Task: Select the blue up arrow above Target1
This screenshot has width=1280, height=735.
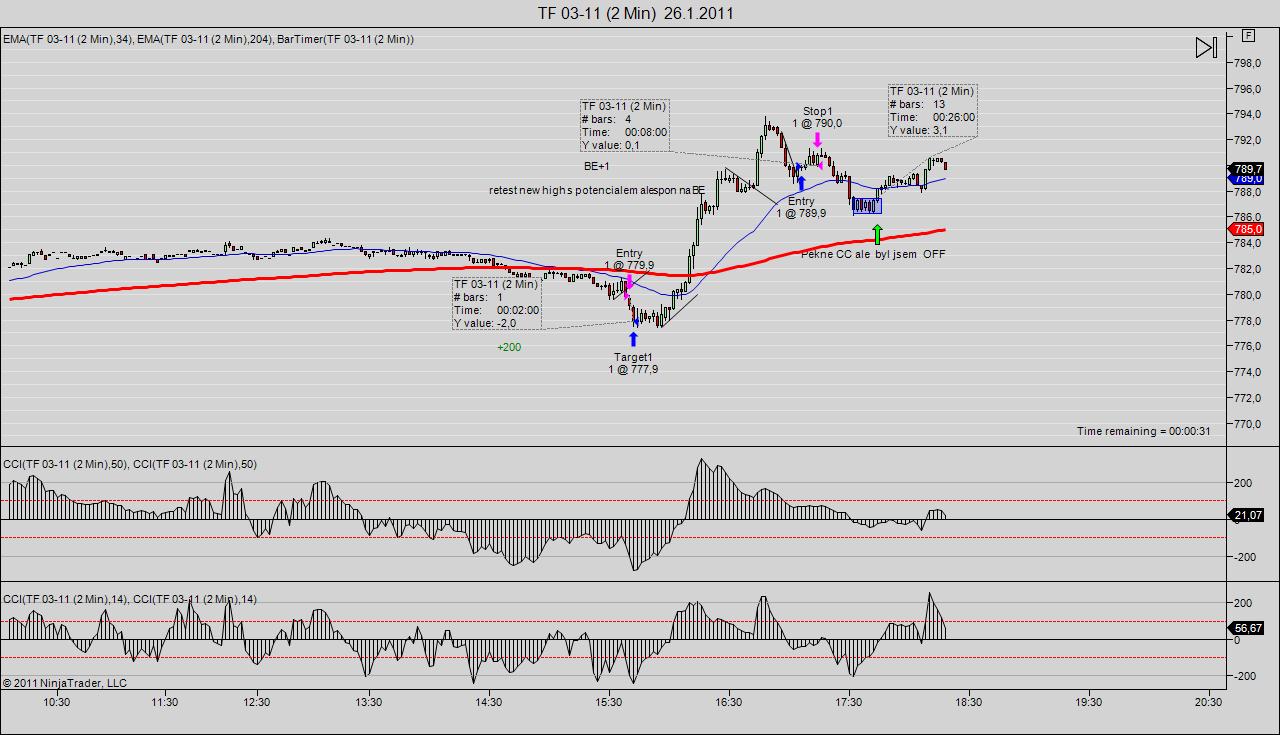Action: pos(633,338)
